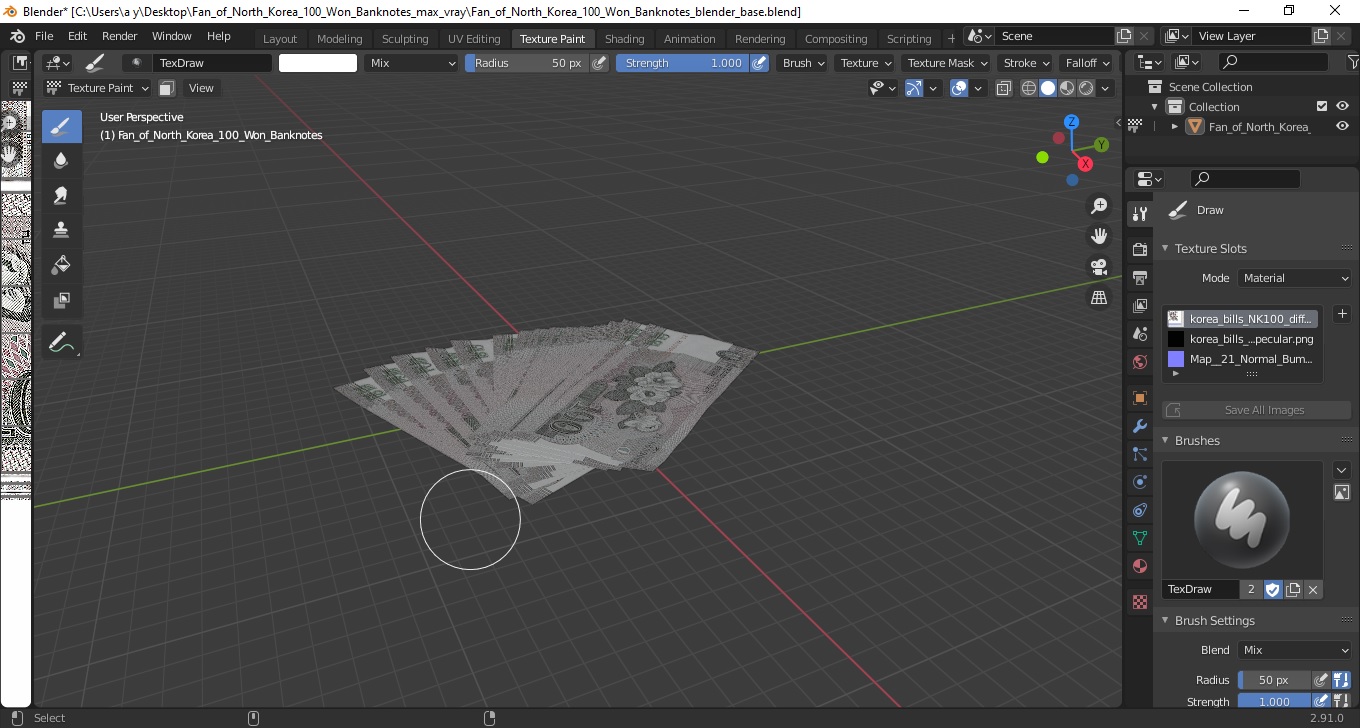Open the Material properties tab
Screen dimensions: 1360x728
click(x=1139, y=566)
